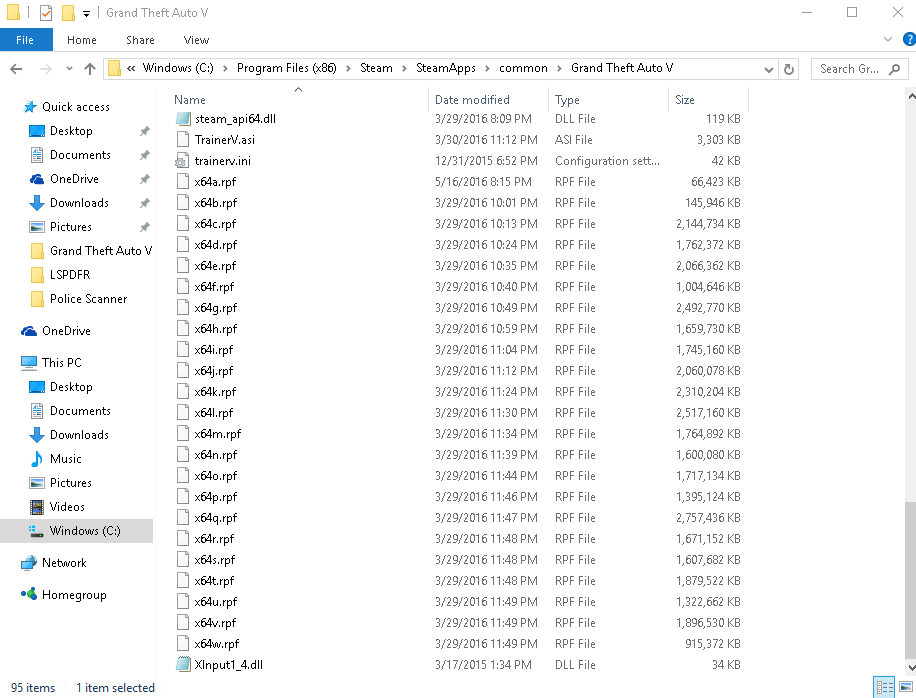Open the File menu
This screenshot has height=698, width=916.
coord(25,40)
